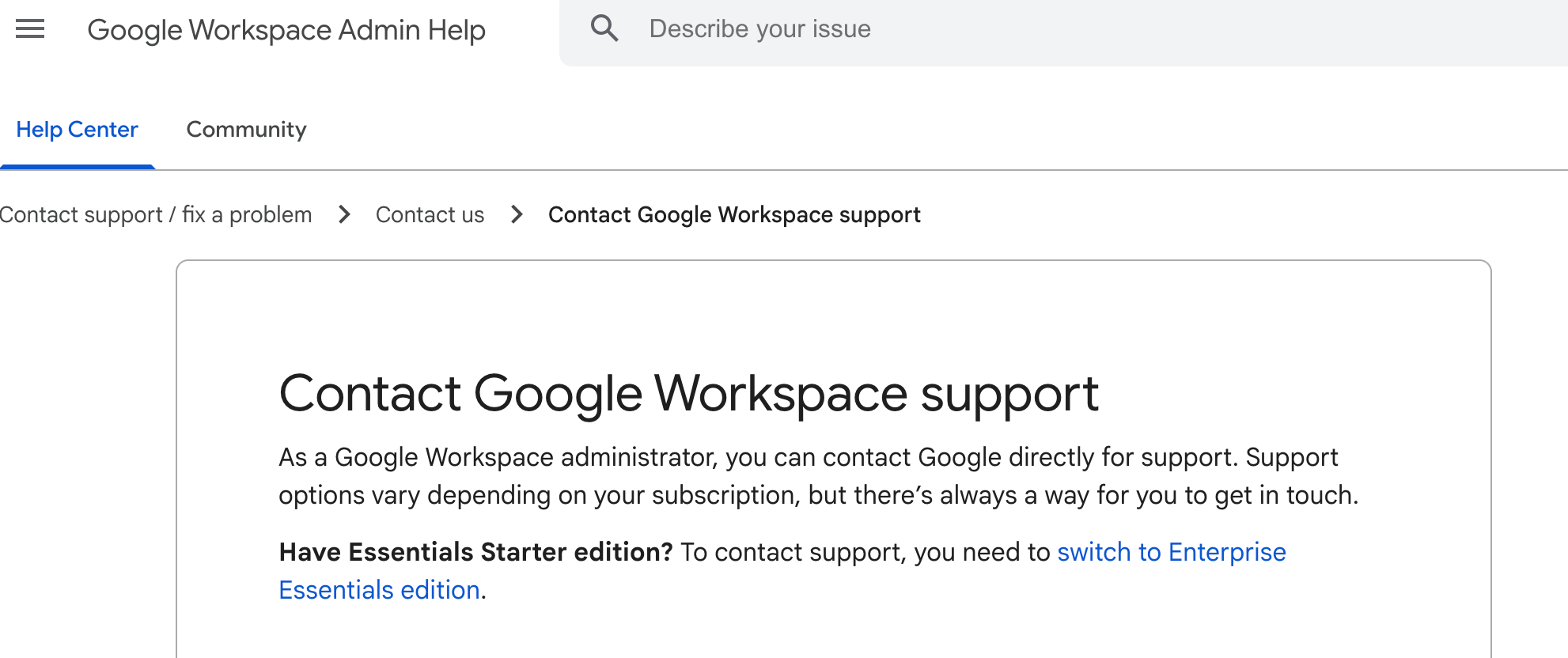Click the blue underline beneath Help Center

(77, 166)
